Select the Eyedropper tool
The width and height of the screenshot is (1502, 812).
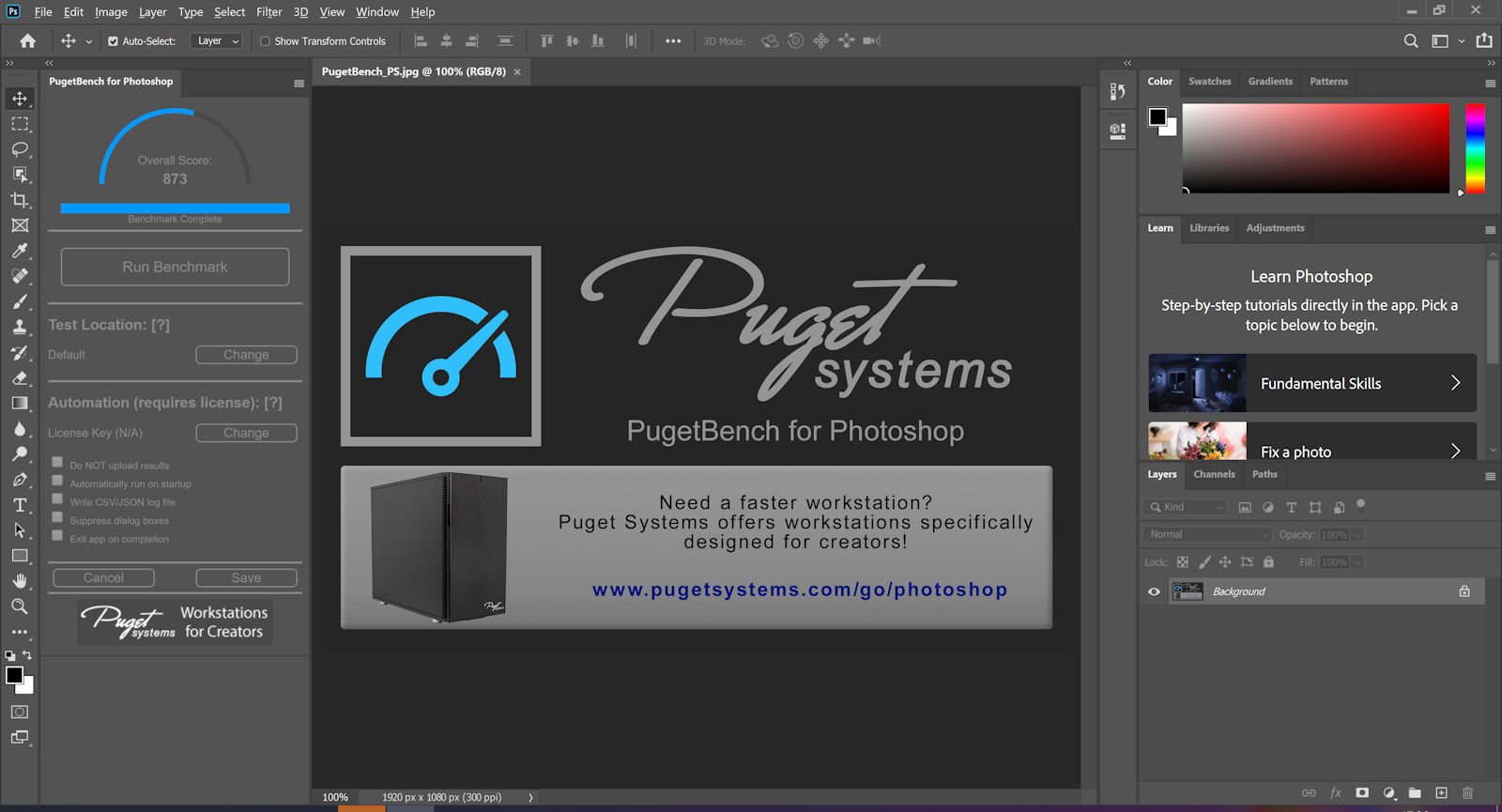pyautogui.click(x=20, y=251)
